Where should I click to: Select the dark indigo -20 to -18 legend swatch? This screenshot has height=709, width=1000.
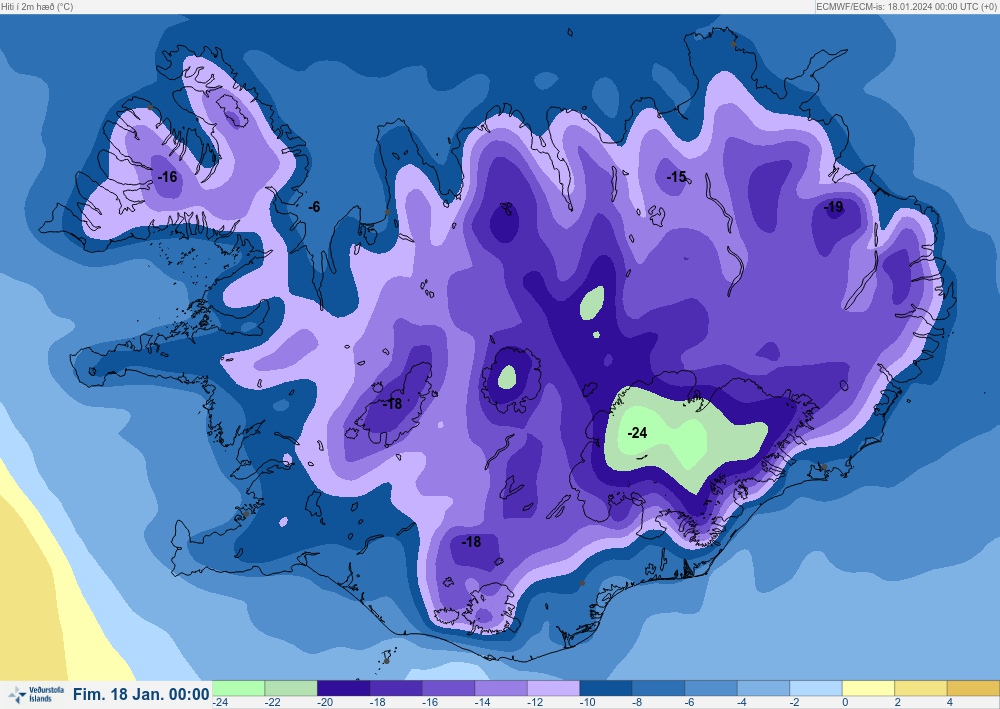pyautogui.click(x=343, y=688)
